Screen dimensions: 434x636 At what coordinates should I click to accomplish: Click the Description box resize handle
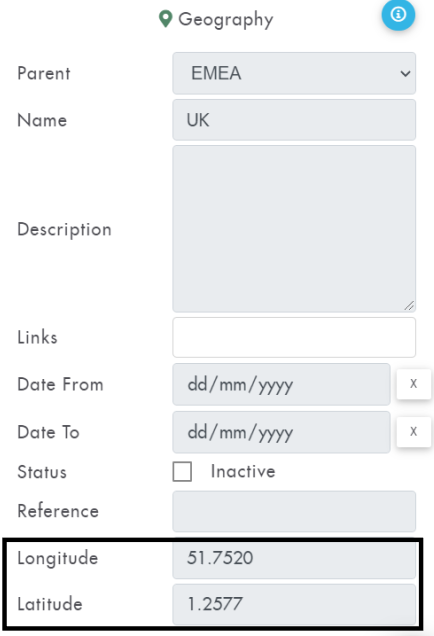[409, 305]
